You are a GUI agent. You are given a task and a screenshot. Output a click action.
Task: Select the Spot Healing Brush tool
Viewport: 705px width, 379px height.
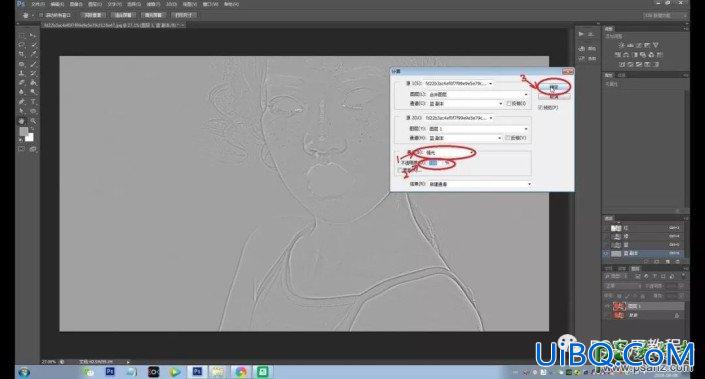tap(21, 64)
